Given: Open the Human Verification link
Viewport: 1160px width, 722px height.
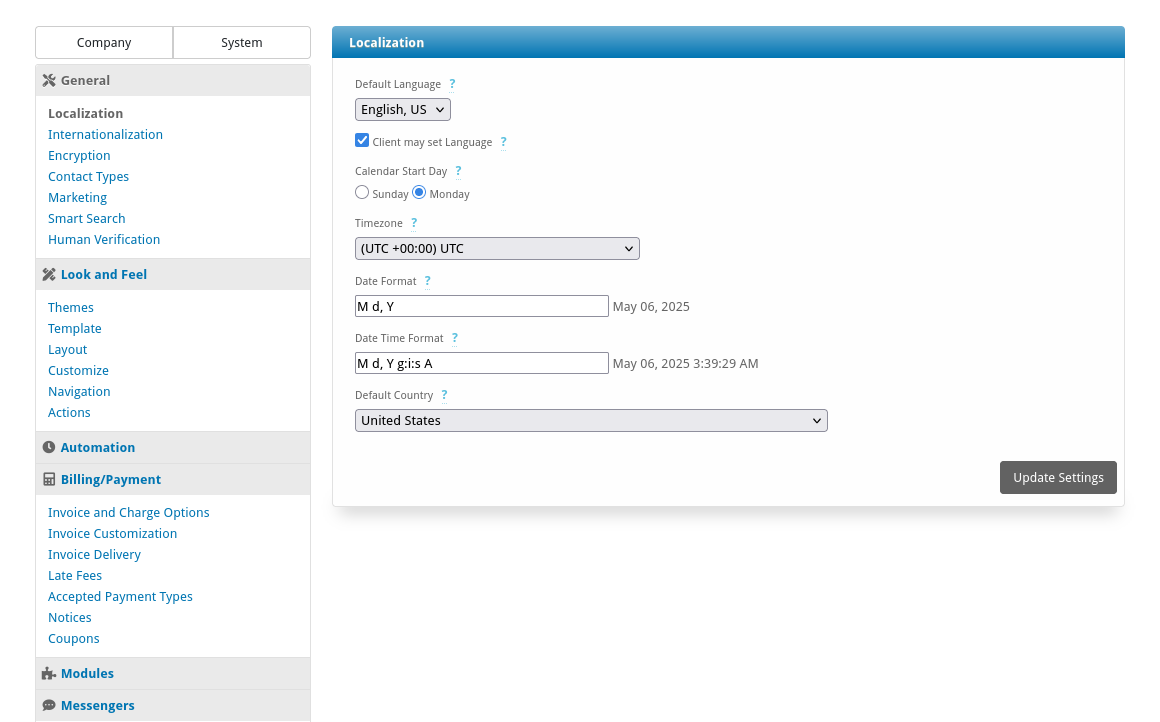Looking at the screenshot, I should click(x=104, y=240).
